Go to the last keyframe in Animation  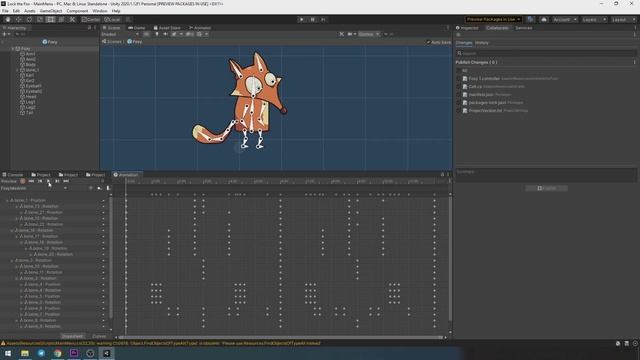coord(66,181)
